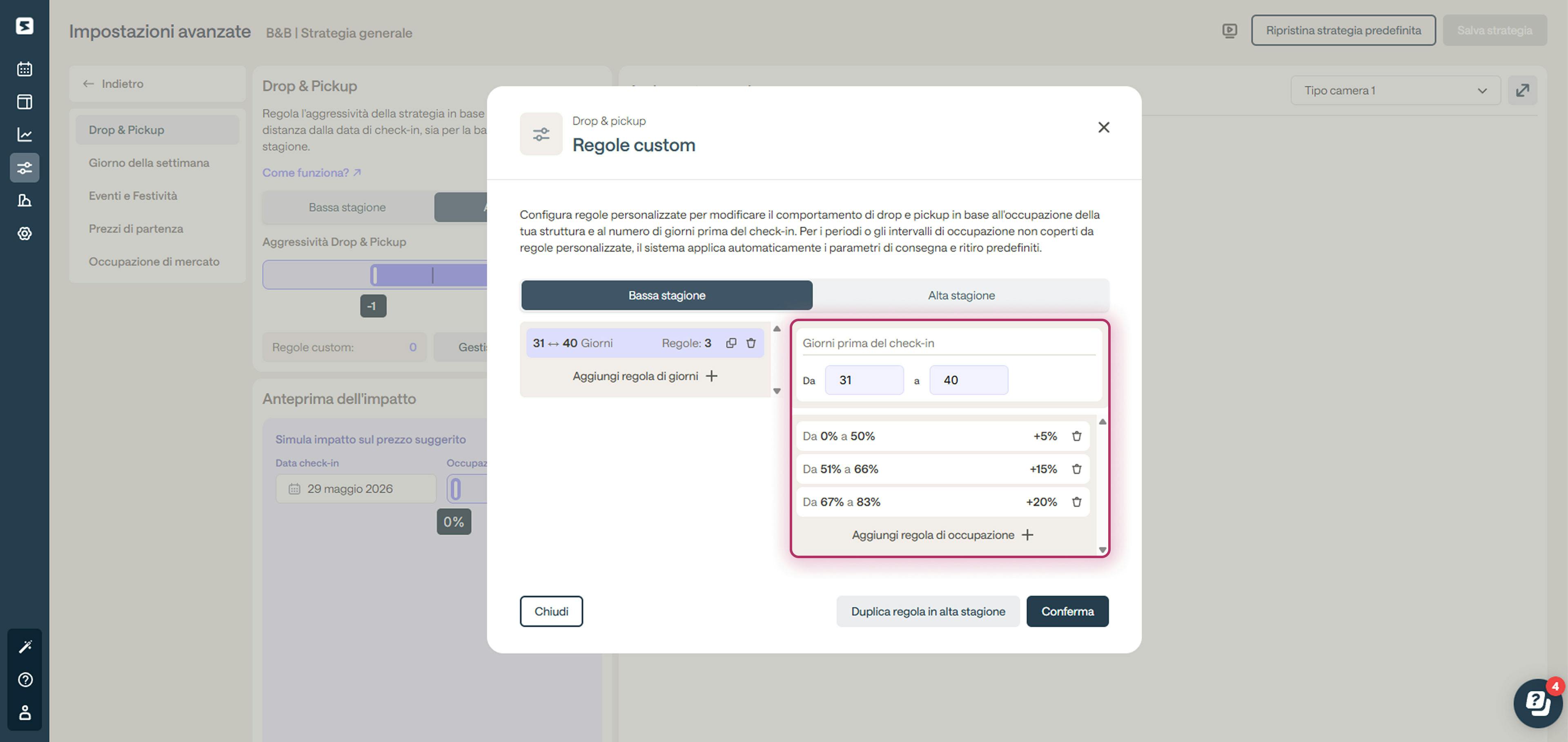Select the Da 67% a 83% rule row

coord(942,502)
